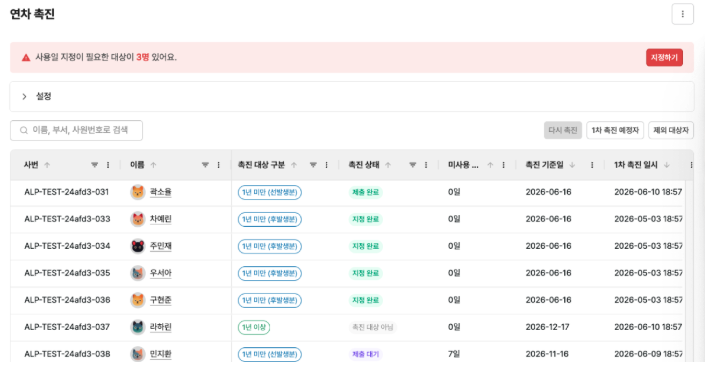Screen dimensions: 705x372
Task: Open the 촉진 상태 filter
Action: click(413, 165)
